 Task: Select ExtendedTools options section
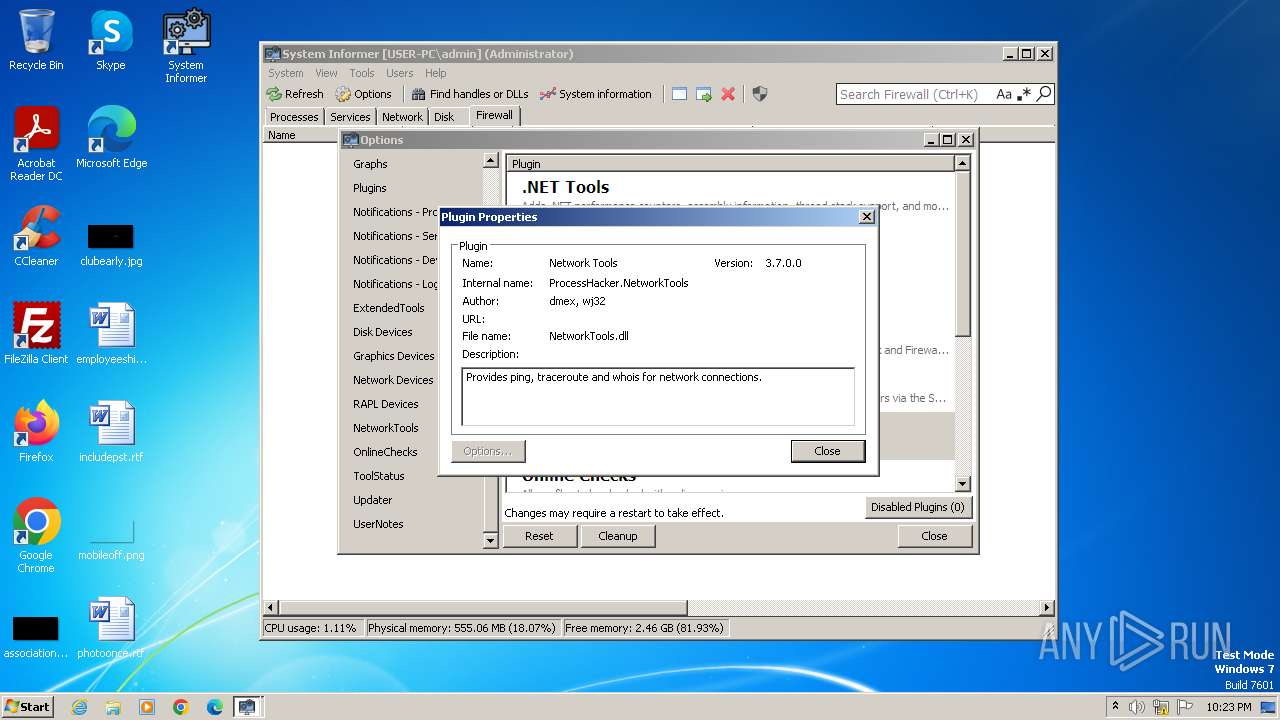pos(389,308)
